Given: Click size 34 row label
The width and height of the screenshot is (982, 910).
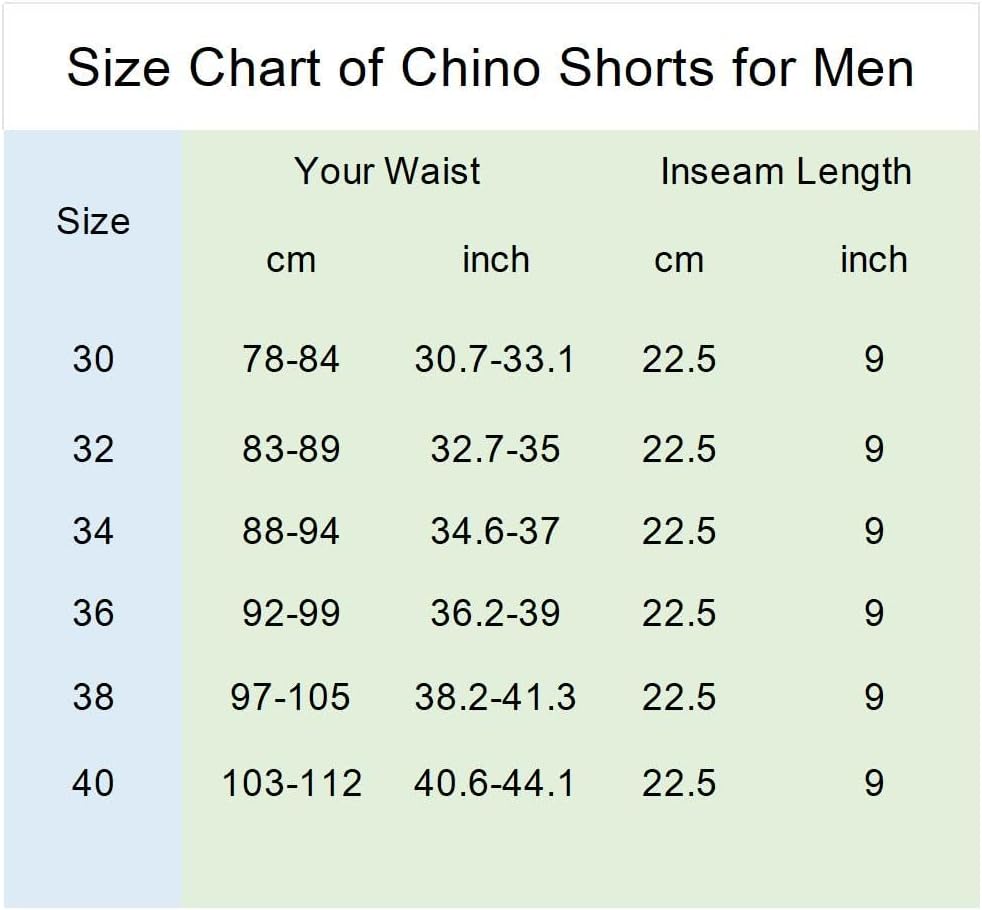Looking at the screenshot, I should tap(93, 531).
